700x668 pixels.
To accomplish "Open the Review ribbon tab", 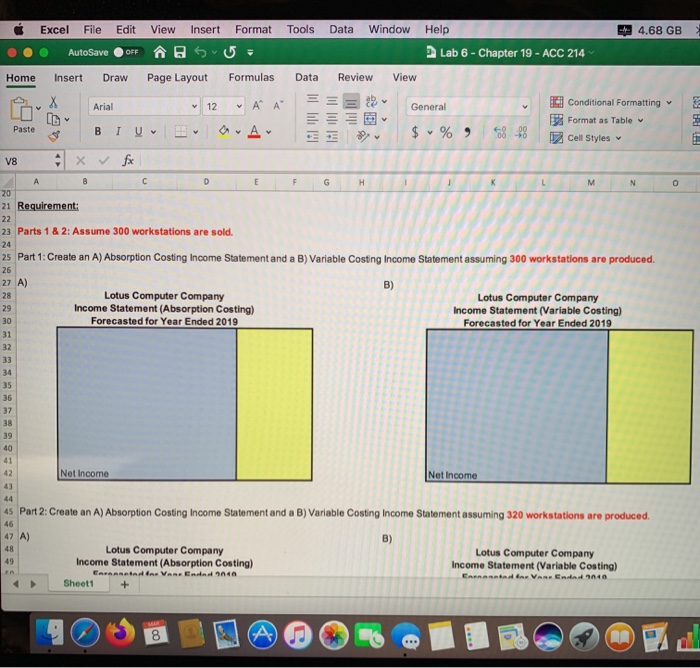I will [x=355, y=77].
